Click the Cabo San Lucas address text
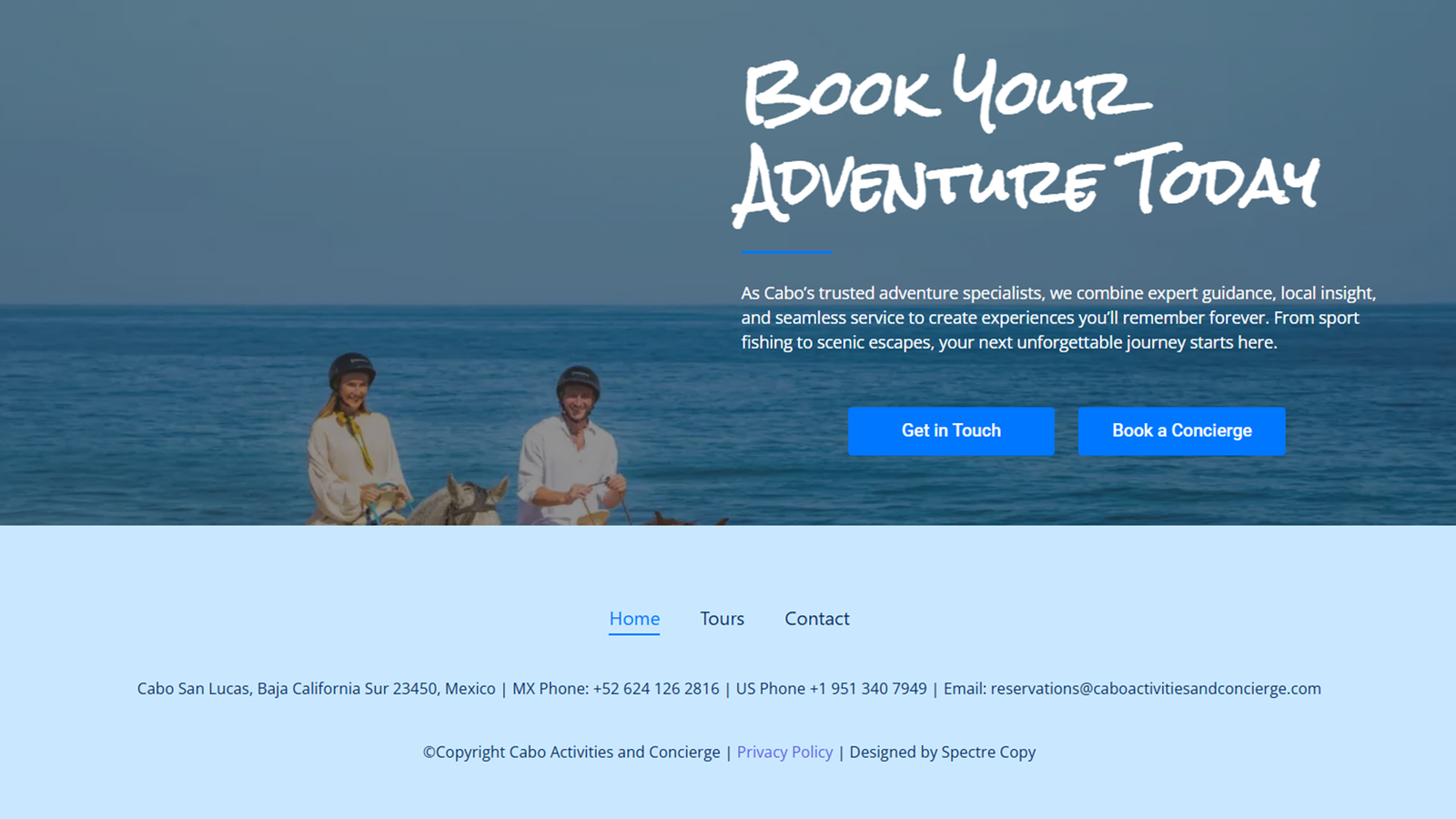 tap(316, 689)
